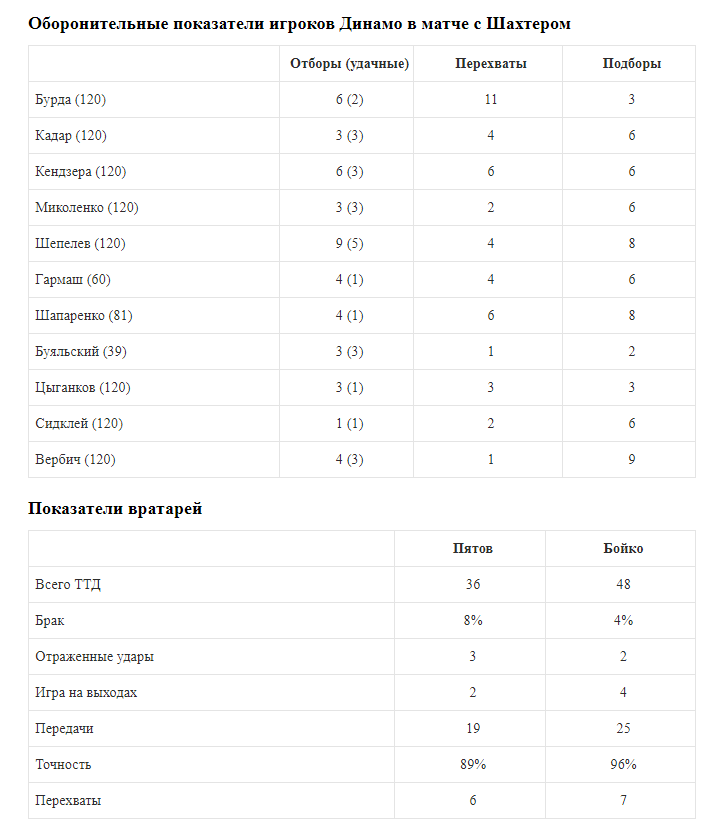Click the "Цыганков (120)" player name
The width and height of the screenshot is (710, 824).
82,388
